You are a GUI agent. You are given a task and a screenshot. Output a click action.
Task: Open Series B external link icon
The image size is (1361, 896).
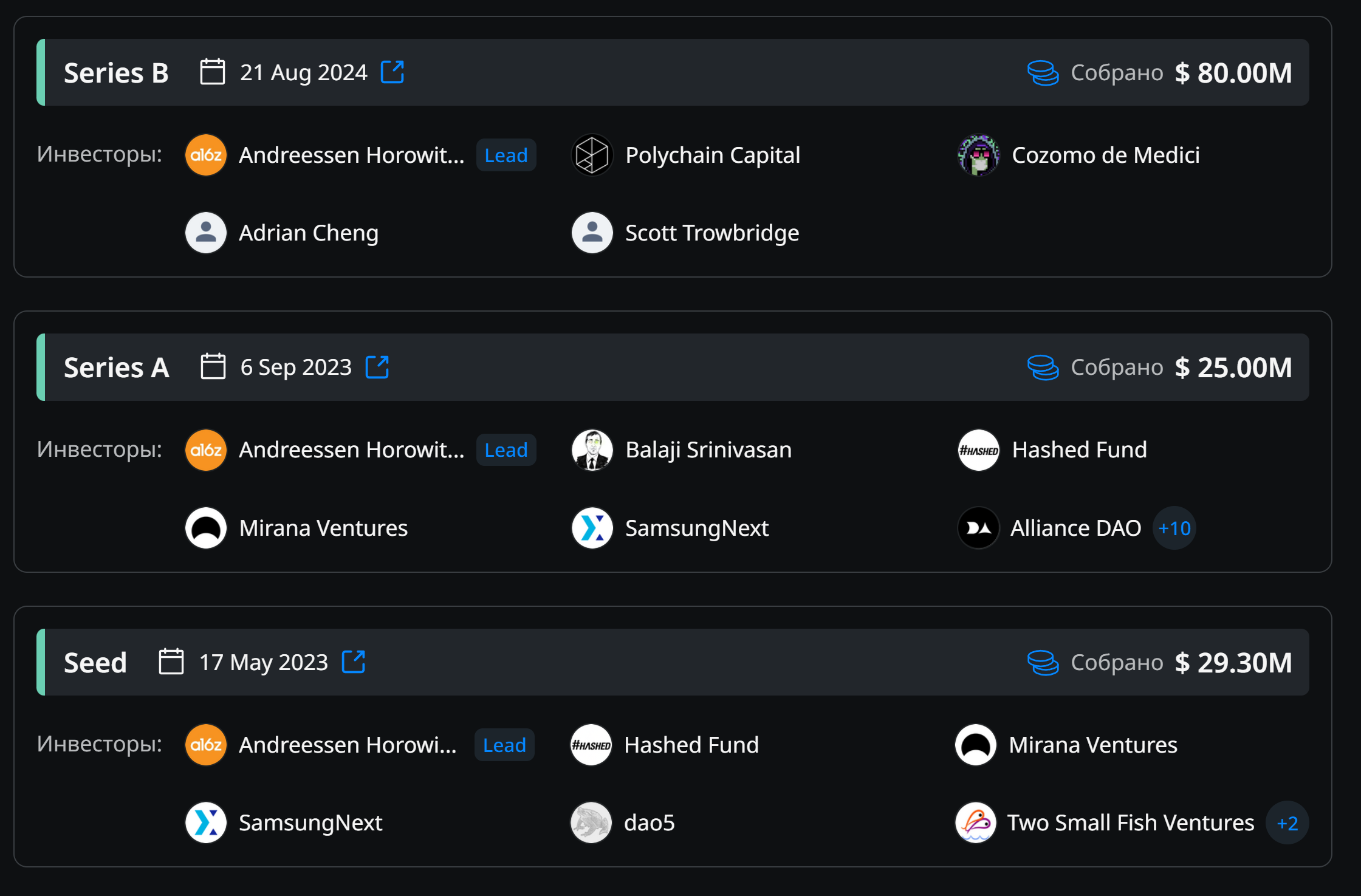coord(392,72)
